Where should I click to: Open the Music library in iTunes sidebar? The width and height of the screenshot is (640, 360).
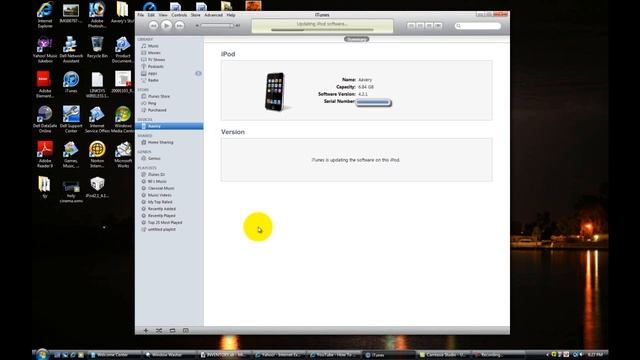pyautogui.click(x=153, y=46)
